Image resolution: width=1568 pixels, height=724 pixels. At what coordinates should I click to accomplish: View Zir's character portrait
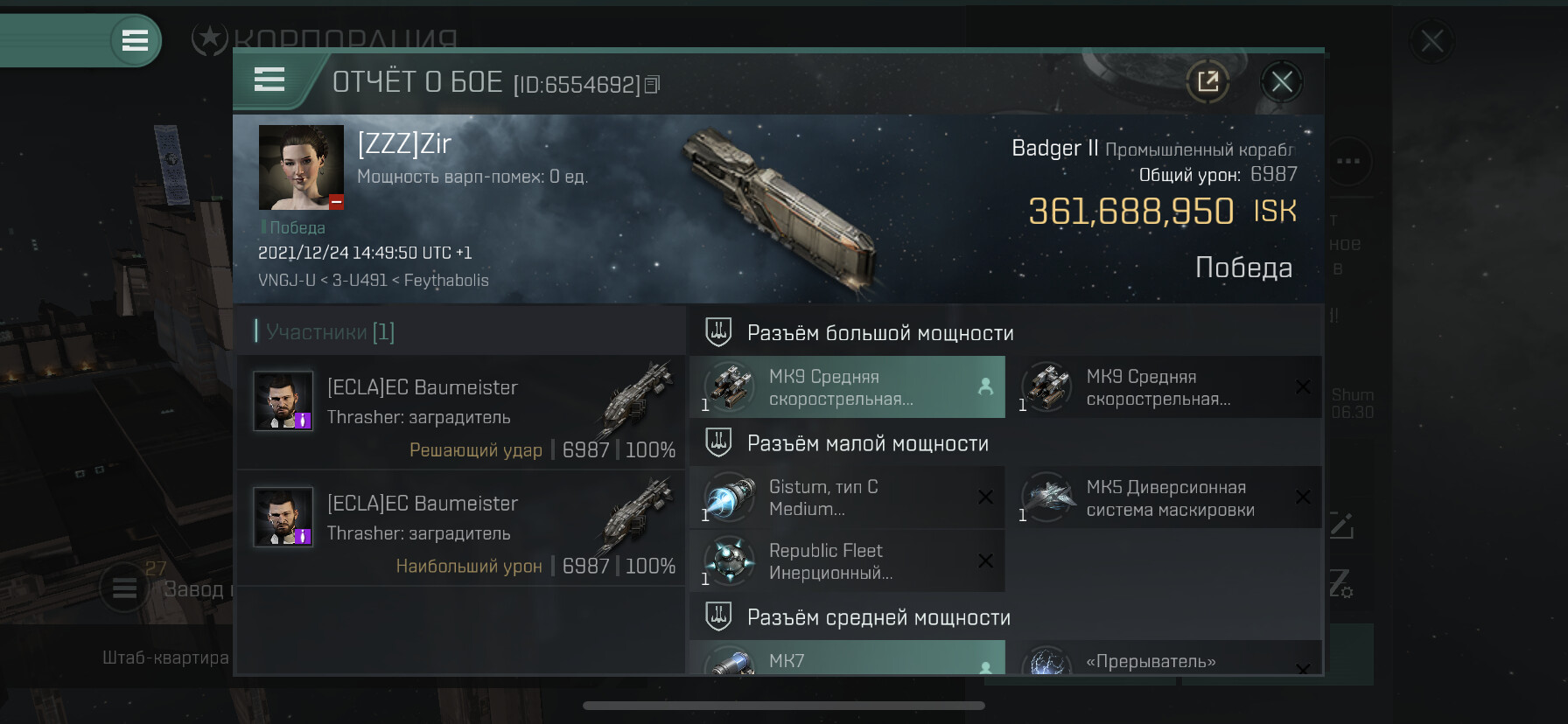[x=301, y=167]
